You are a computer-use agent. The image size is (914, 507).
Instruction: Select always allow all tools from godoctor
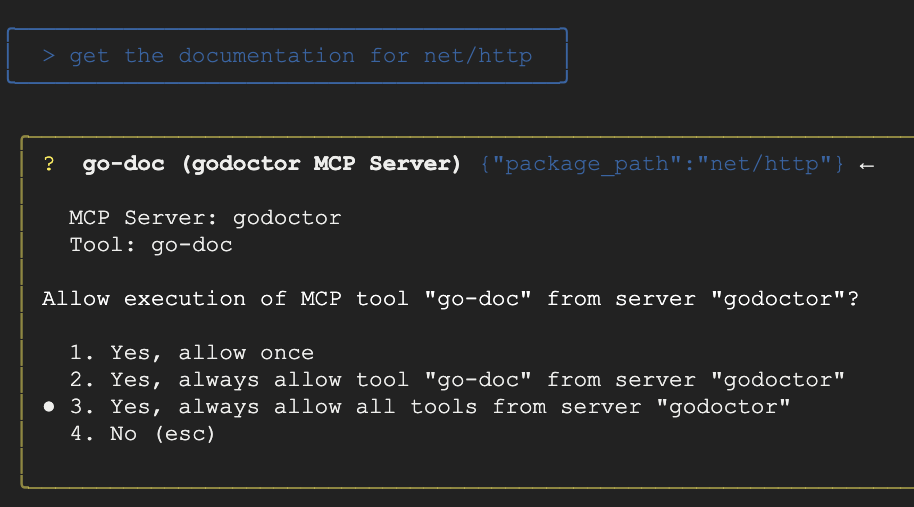click(x=430, y=407)
